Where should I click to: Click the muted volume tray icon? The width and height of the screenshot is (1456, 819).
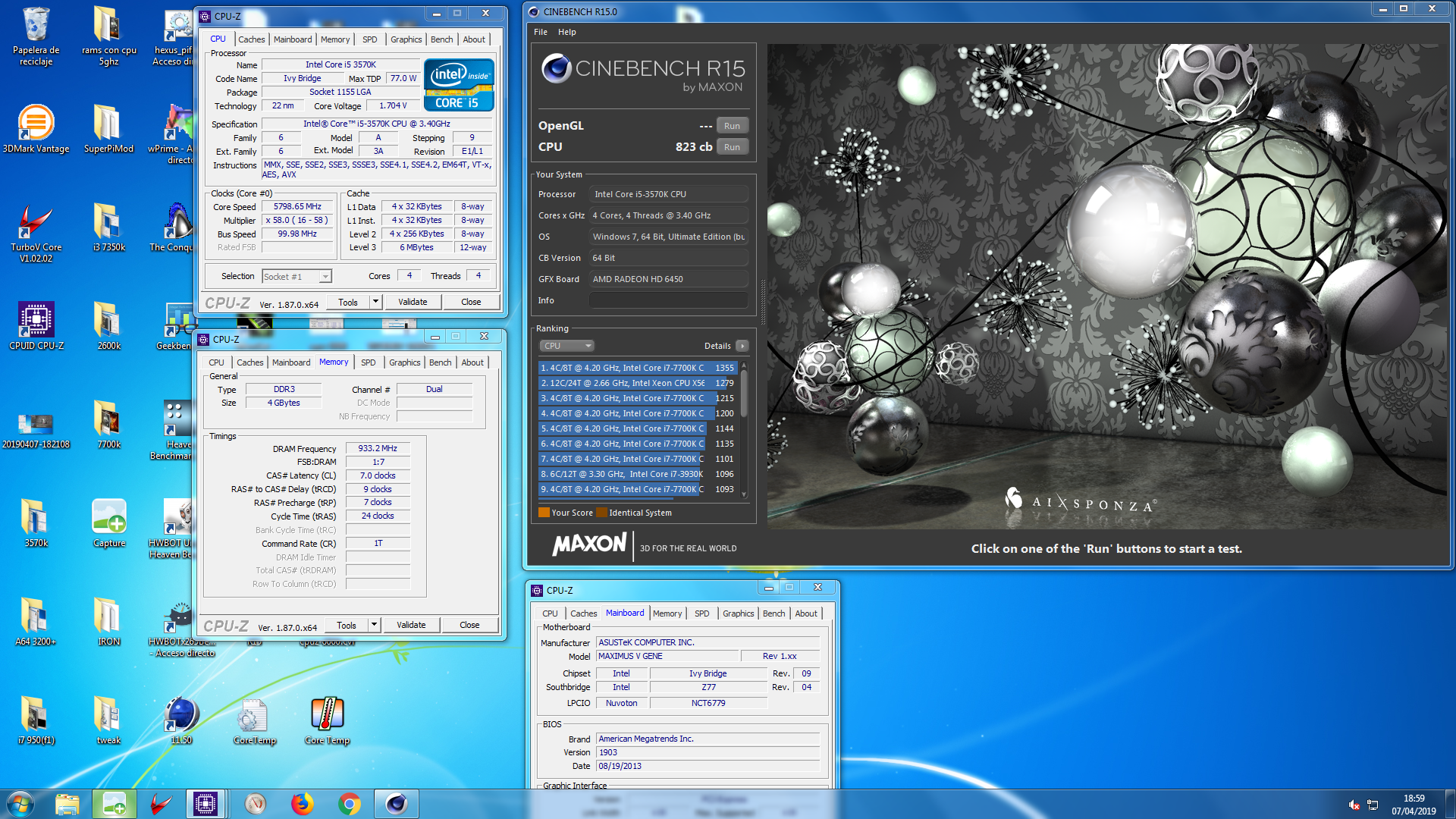(x=1354, y=805)
